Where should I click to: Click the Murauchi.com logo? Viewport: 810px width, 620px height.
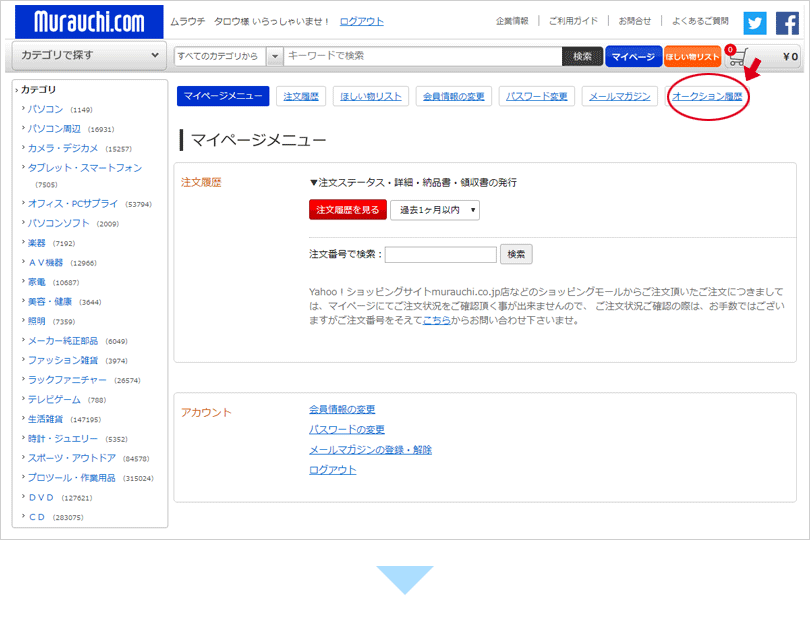89,22
